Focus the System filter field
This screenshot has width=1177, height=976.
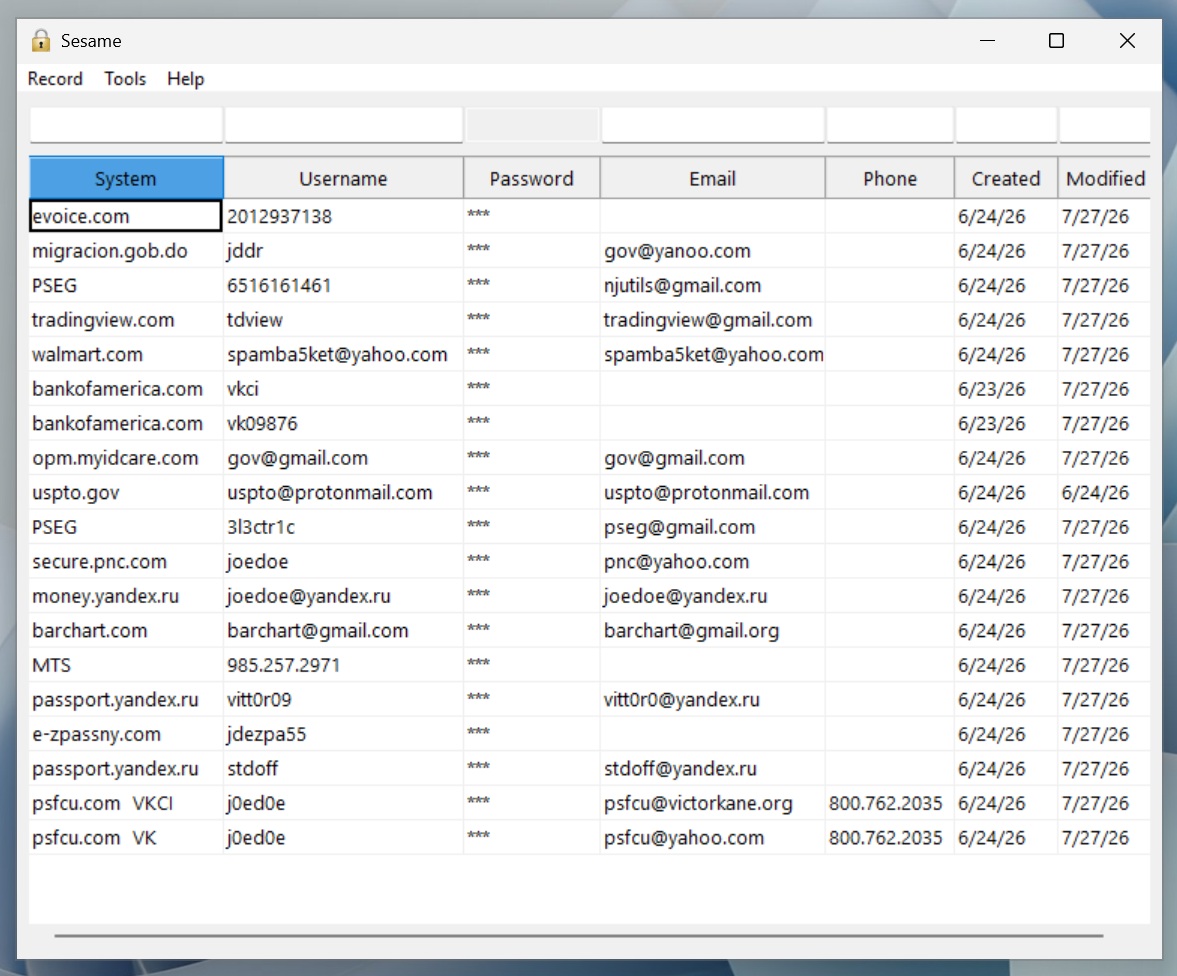(x=126, y=125)
